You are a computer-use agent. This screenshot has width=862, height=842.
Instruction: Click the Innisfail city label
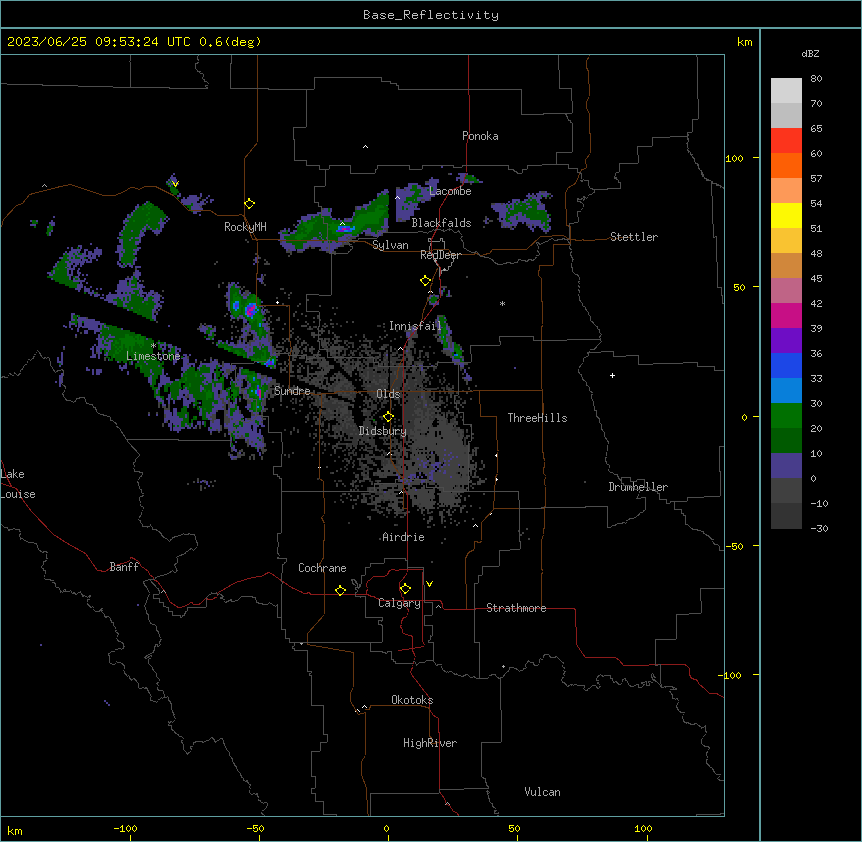tap(415, 326)
